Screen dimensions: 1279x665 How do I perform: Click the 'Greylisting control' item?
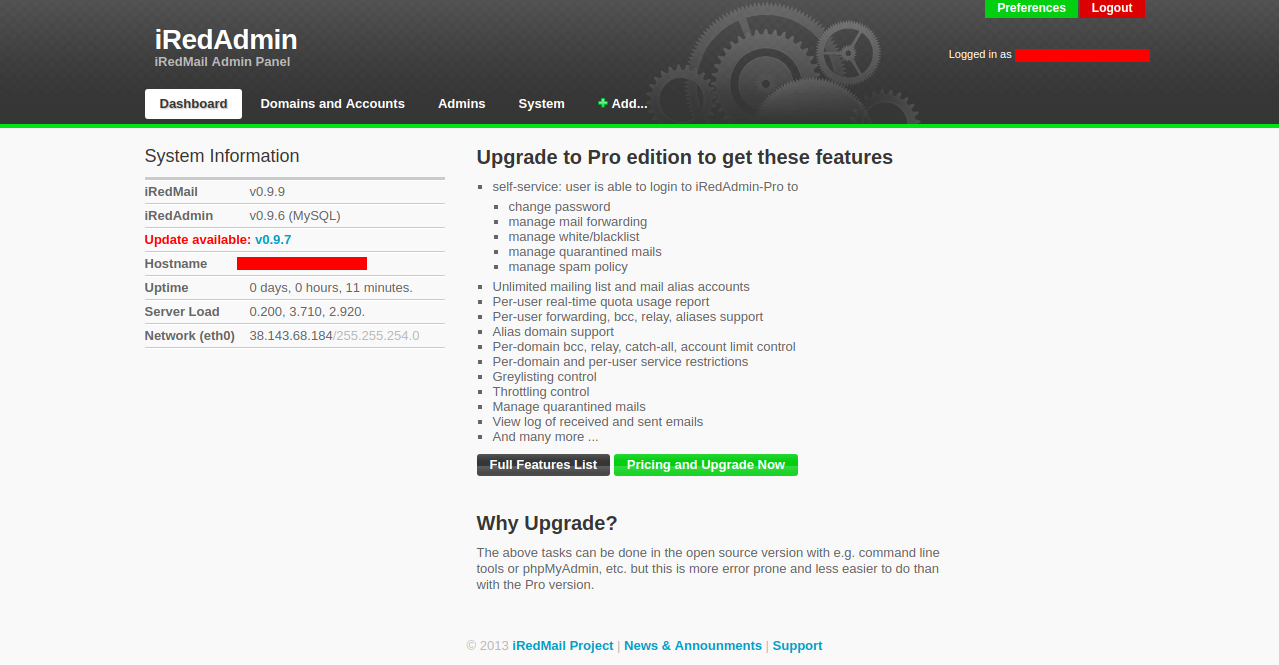[544, 377]
